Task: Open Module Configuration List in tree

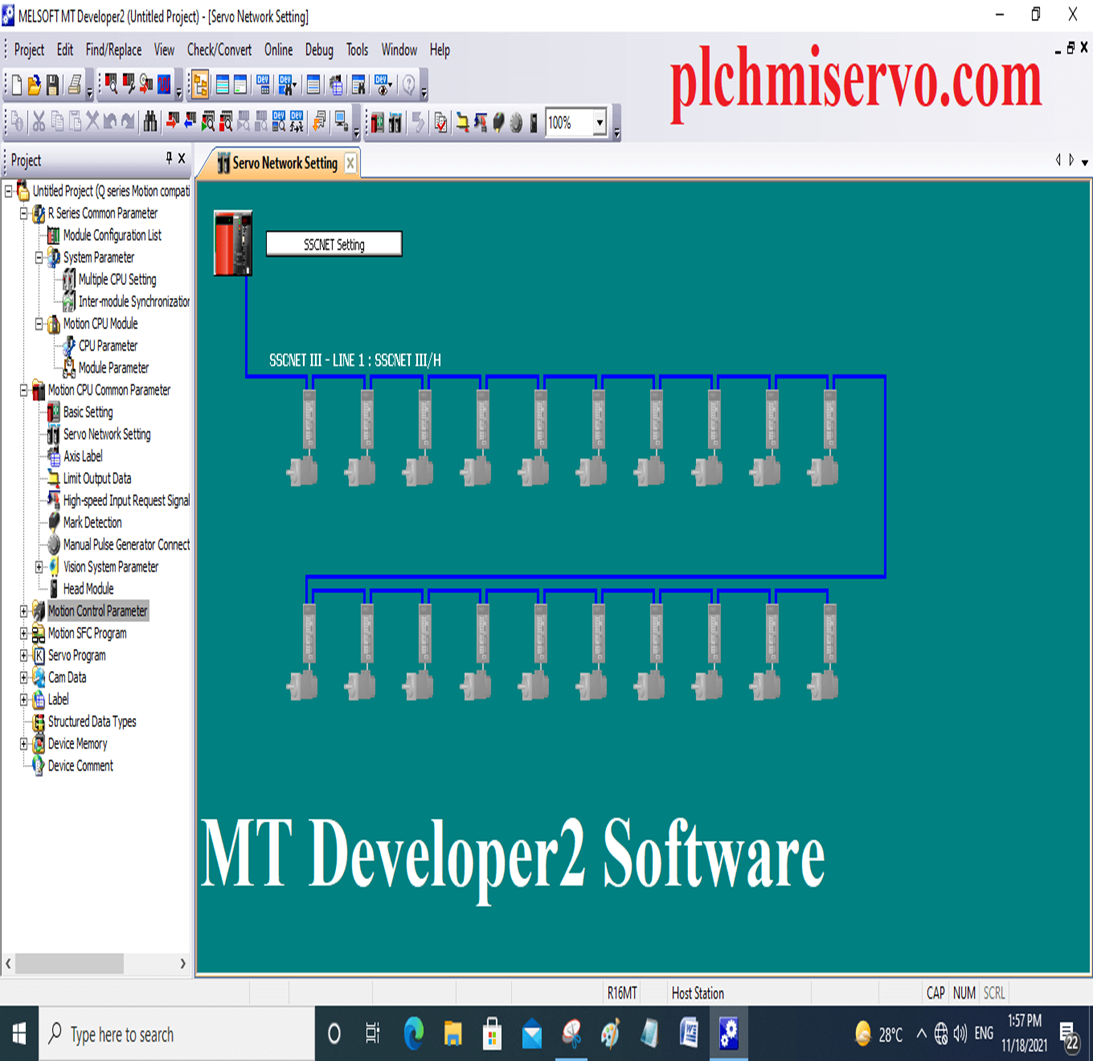Action: click(112, 235)
